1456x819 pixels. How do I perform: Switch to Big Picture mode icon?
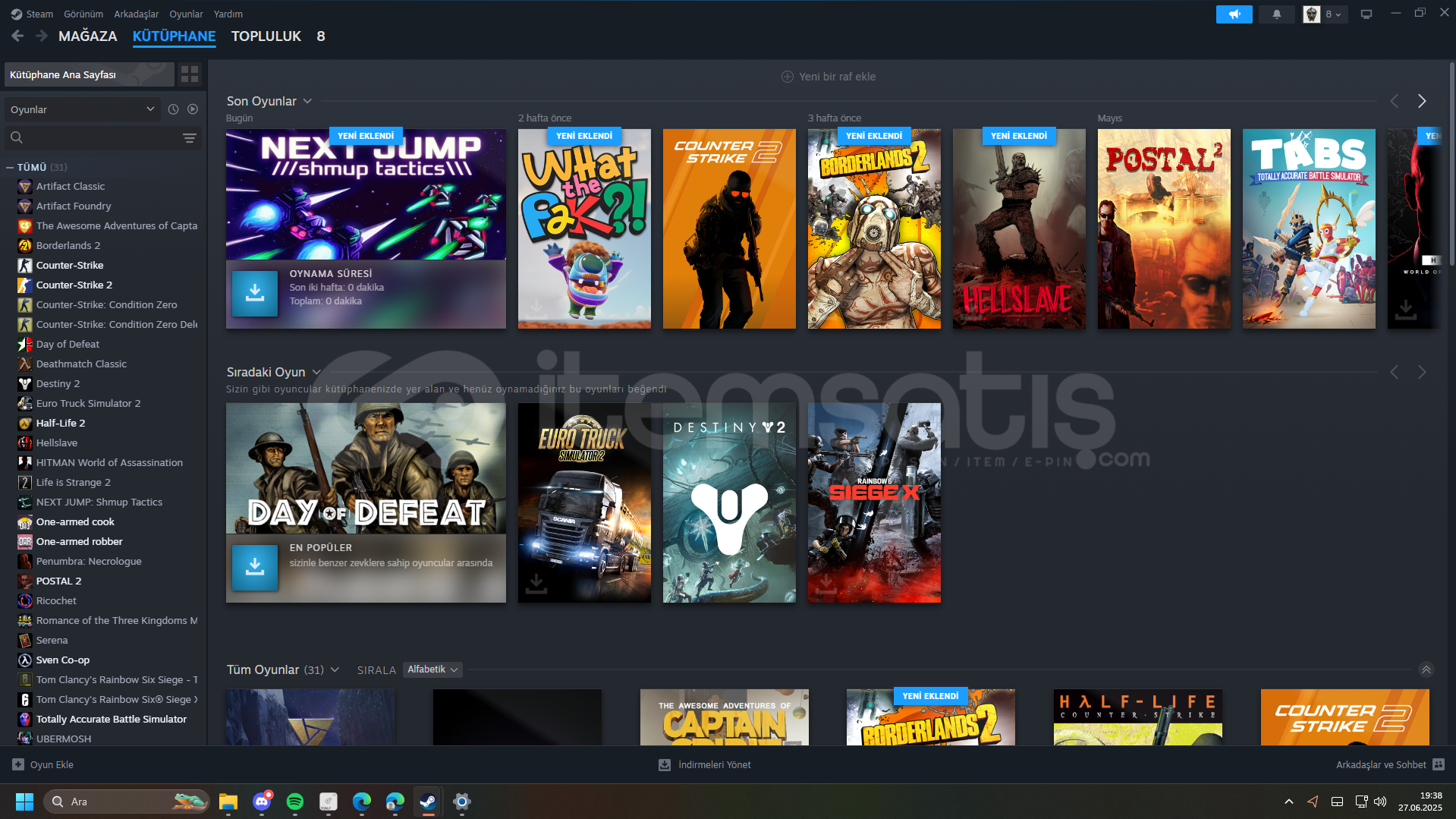[x=1366, y=14]
